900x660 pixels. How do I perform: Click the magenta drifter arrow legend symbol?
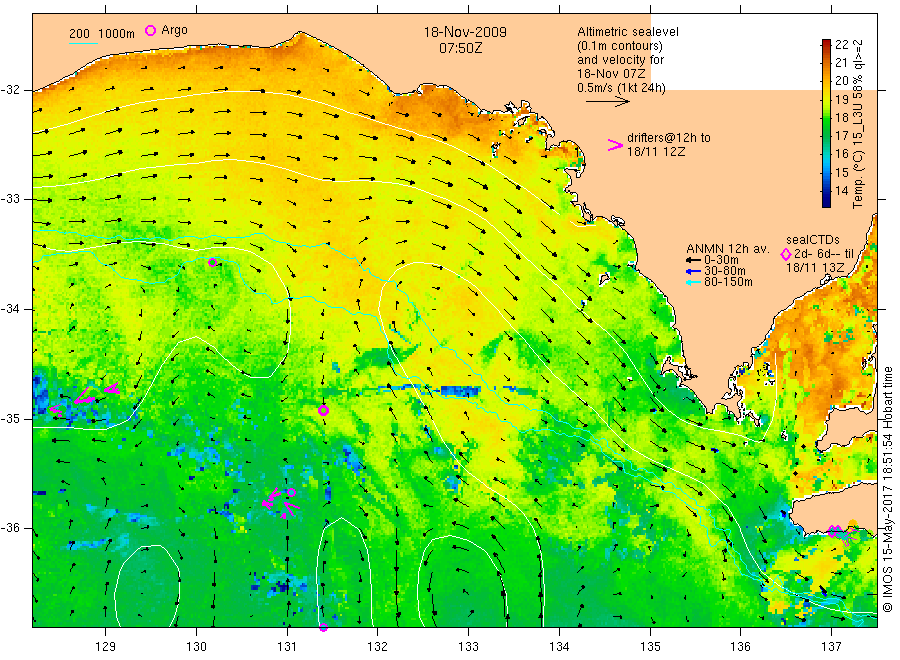615,145
